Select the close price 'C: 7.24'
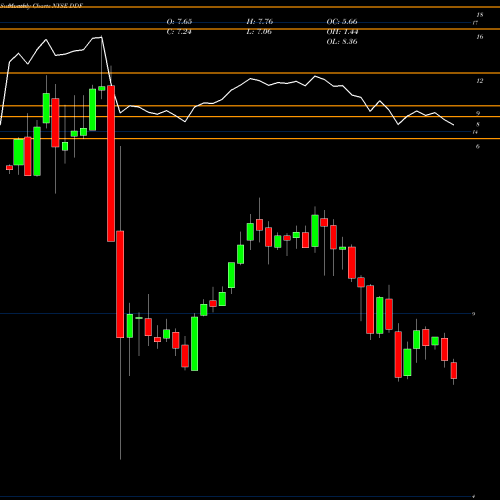This screenshot has width=500, height=500. [x=179, y=32]
